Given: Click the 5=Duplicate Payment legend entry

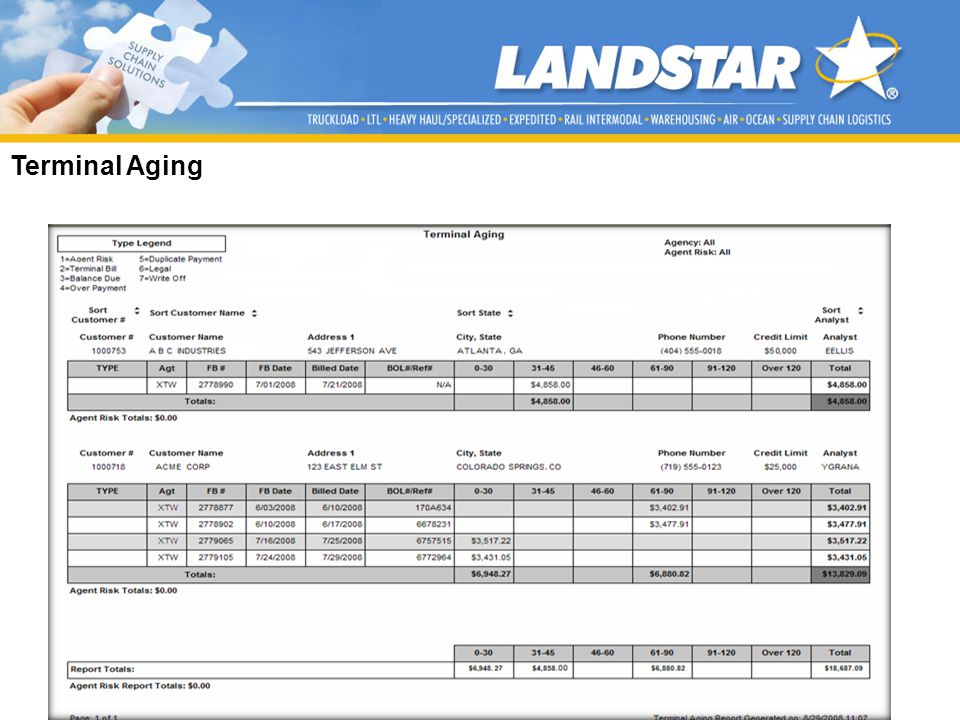Looking at the screenshot, I should coord(181,259).
